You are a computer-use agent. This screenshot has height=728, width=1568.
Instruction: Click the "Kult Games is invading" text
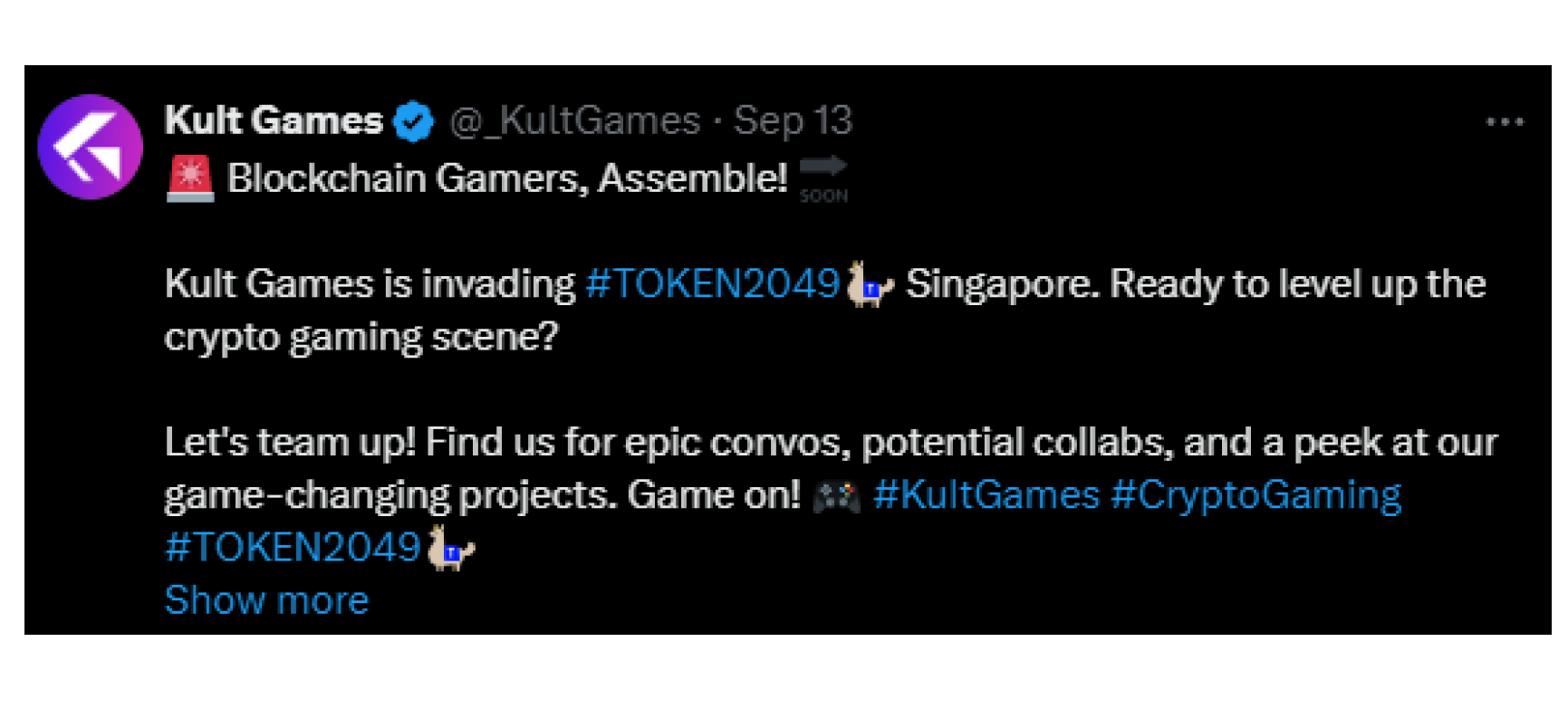pos(370,284)
